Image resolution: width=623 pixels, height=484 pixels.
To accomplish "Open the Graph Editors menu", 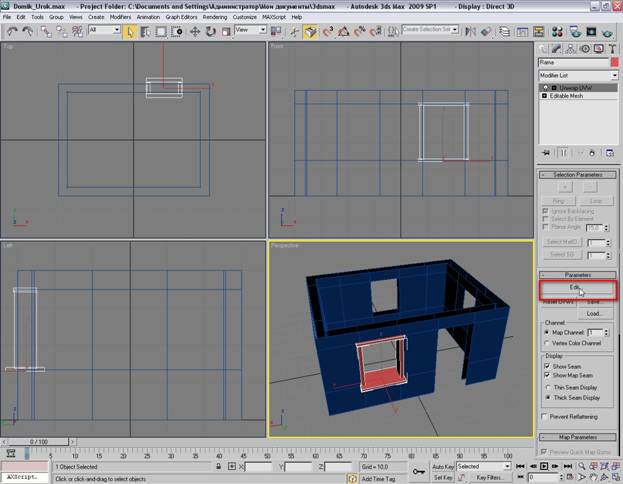I will 181,17.
